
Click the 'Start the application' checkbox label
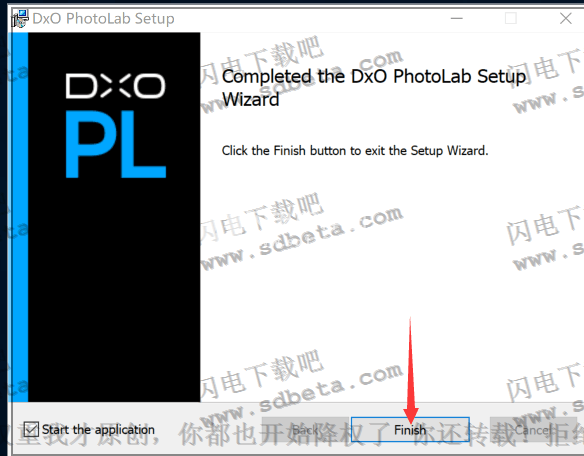click(98, 430)
